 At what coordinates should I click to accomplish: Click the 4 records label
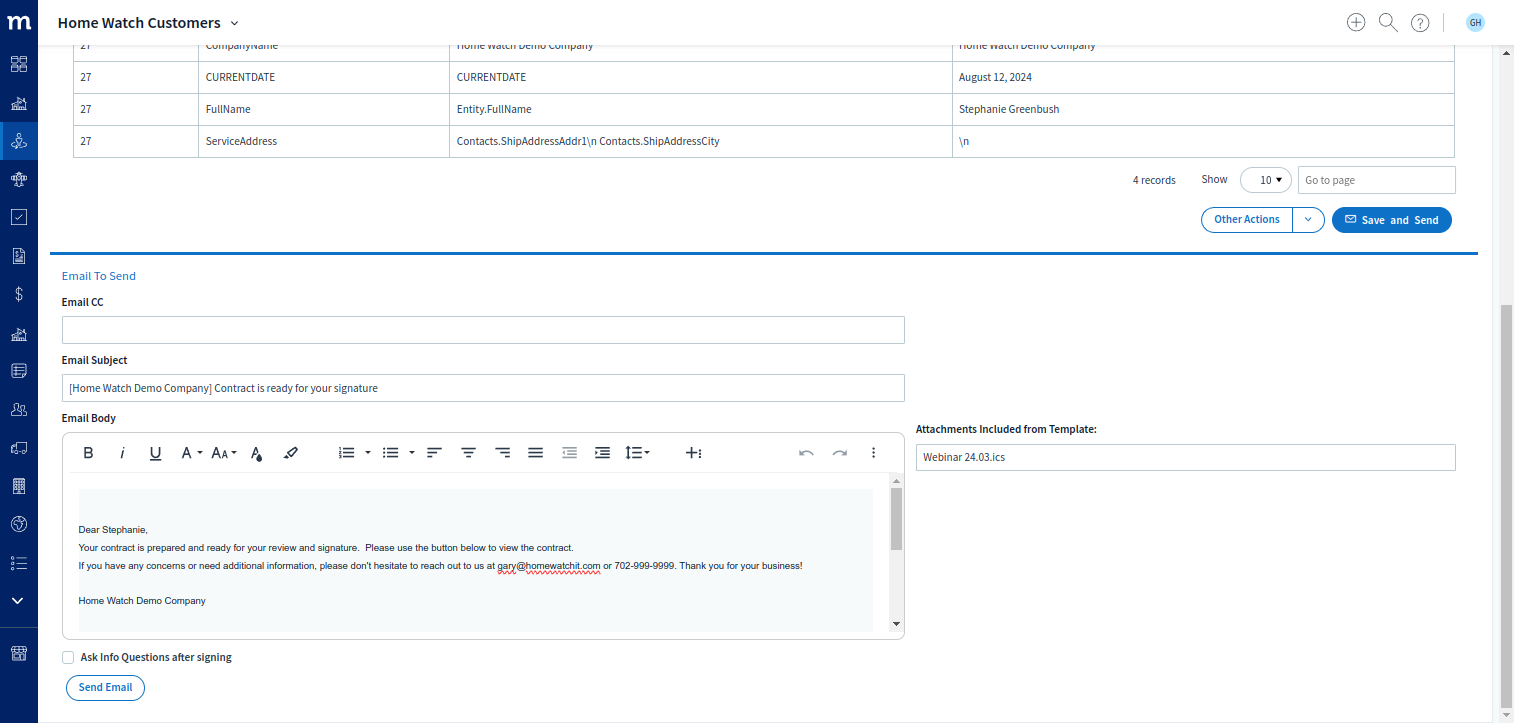(x=1154, y=180)
